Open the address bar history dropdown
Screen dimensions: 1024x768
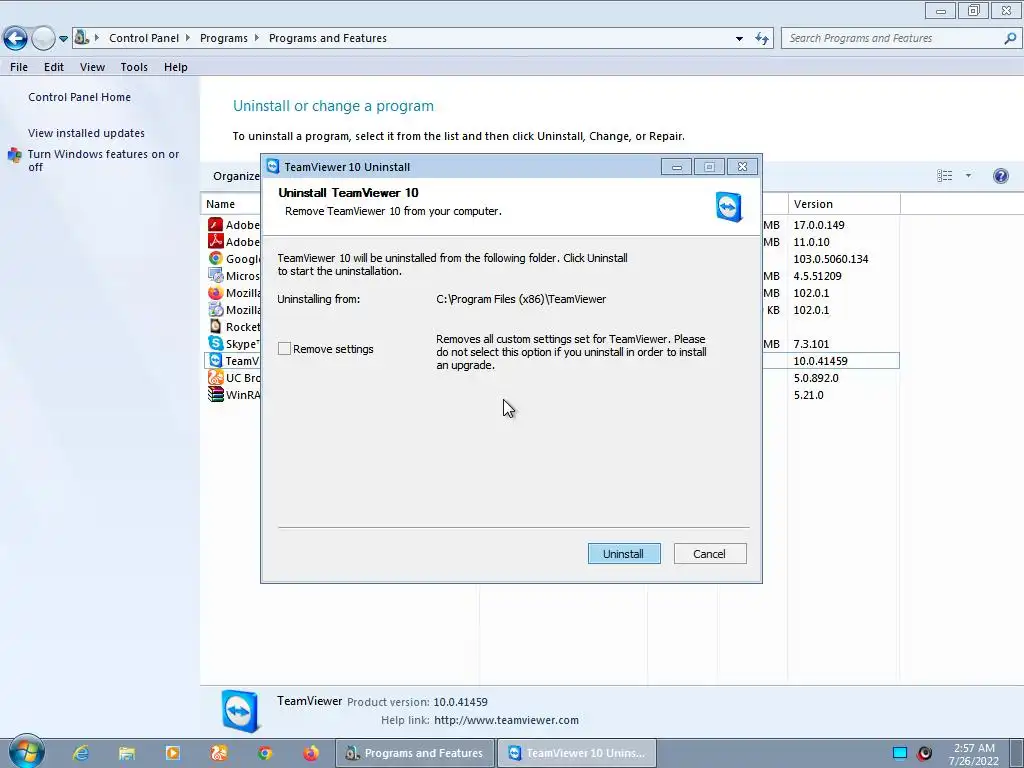coord(739,39)
